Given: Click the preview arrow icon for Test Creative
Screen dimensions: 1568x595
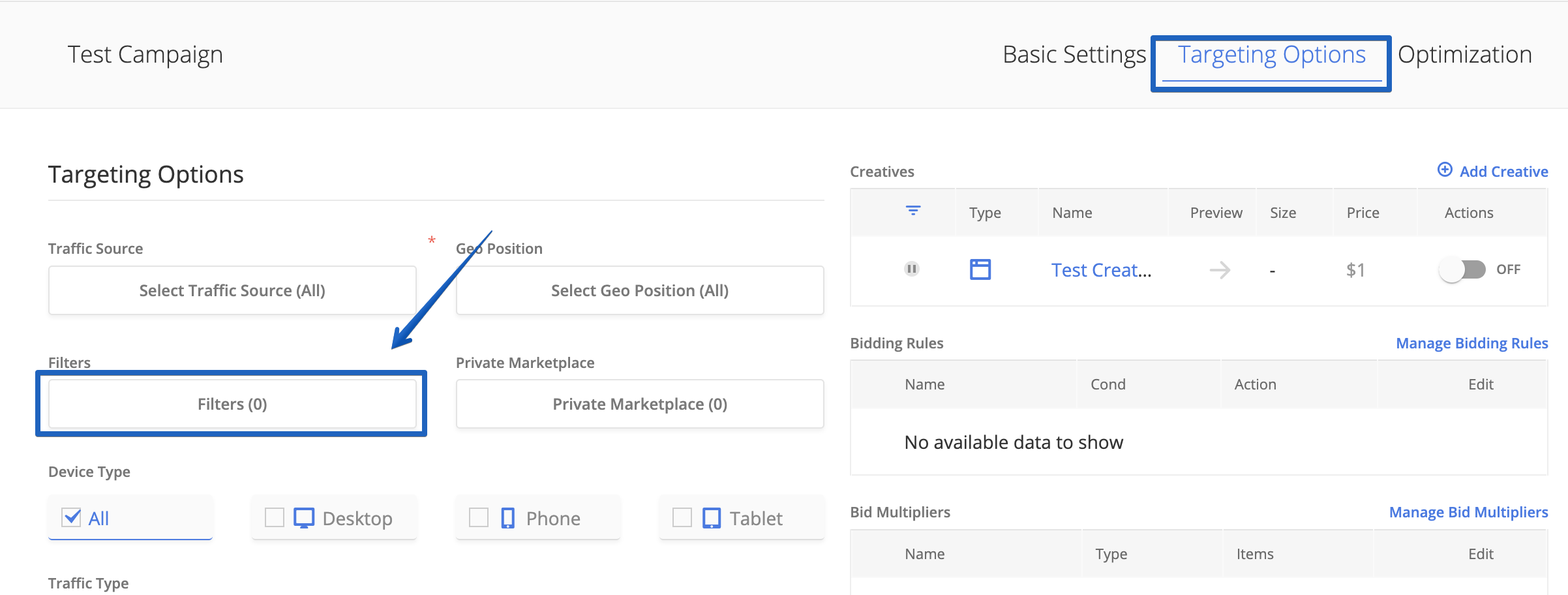Looking at the screenshot, I should click(x=1219, y=269).
